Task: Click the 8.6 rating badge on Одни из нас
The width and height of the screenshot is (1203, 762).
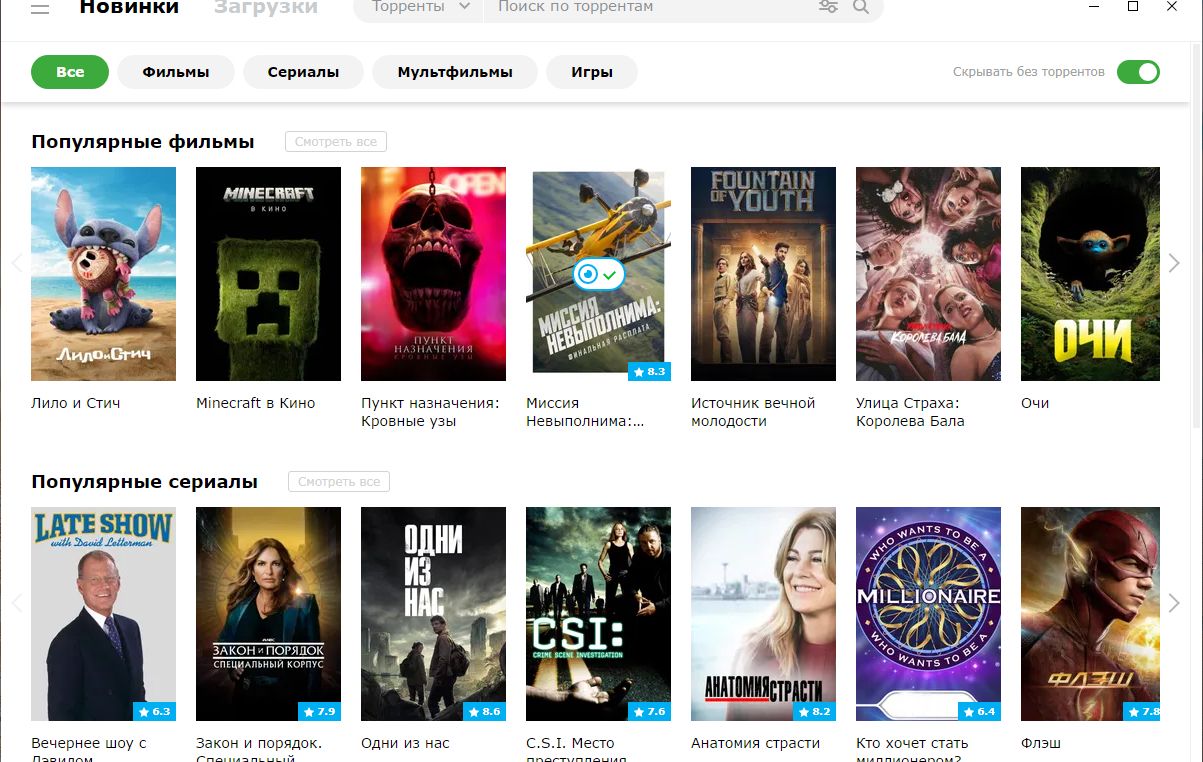Action: (x=484, y=712)
